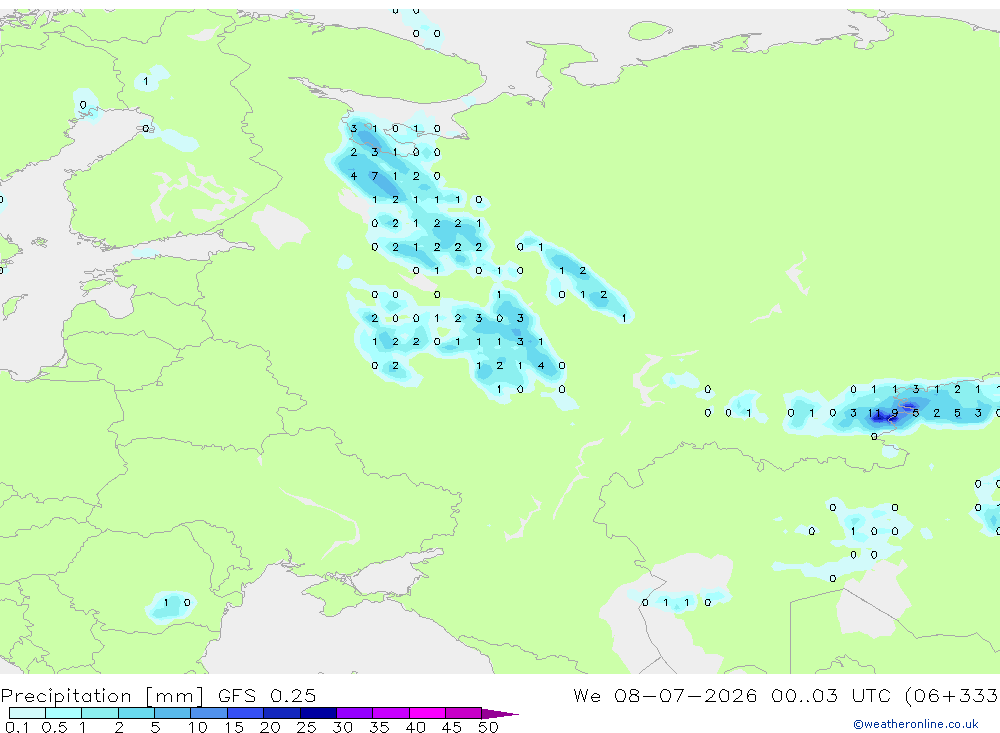Pick the 15–20 mm legend swatch
Screen dimensions: 1000x733
click(246, 713)
